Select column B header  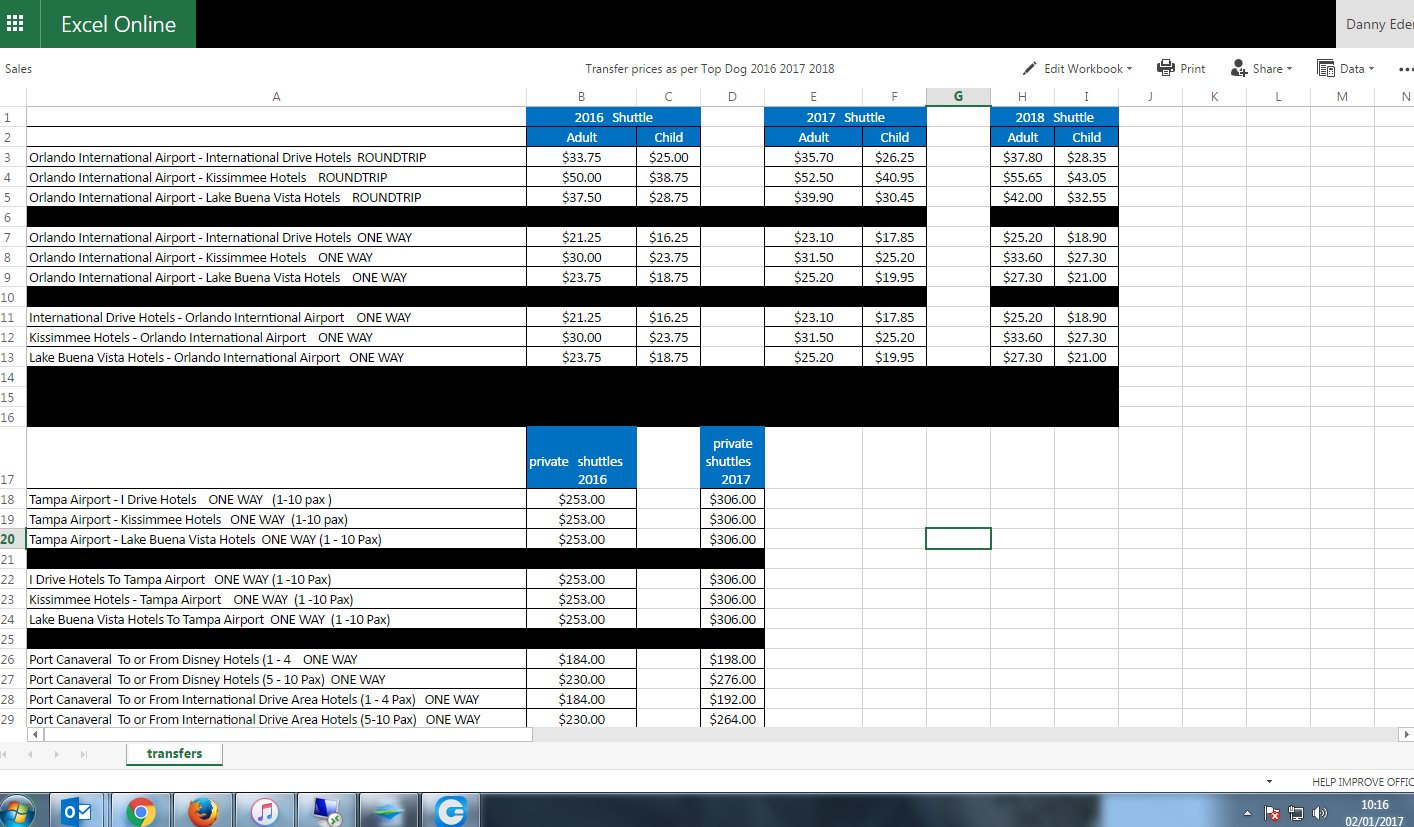click(582, 97)
